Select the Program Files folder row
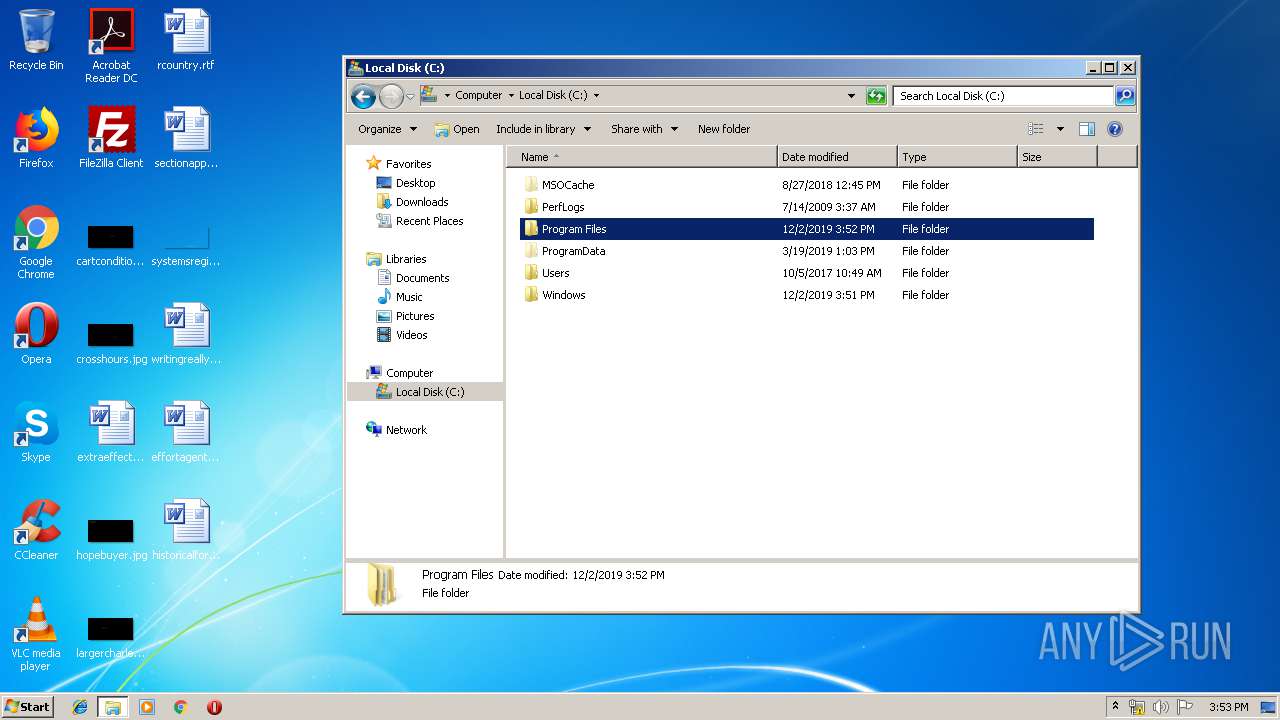 (x=806, y=229)
